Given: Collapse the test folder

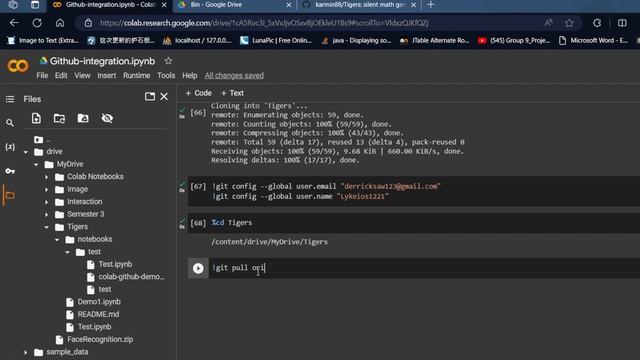Looking at the screenshot, I should pyautogui.click(x=67, y=252).
